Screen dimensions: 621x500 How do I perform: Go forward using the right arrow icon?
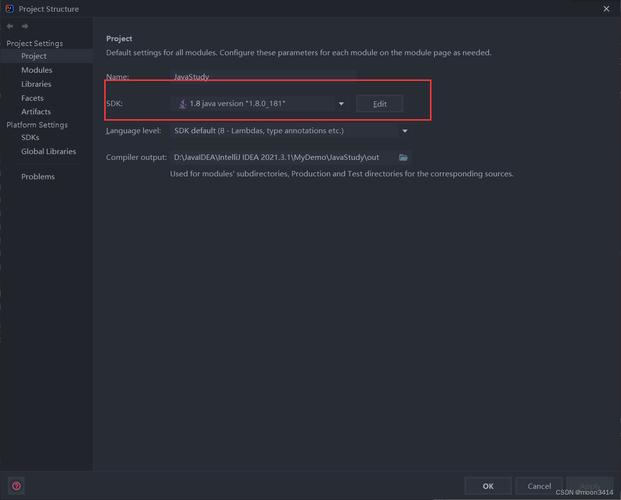25,26
